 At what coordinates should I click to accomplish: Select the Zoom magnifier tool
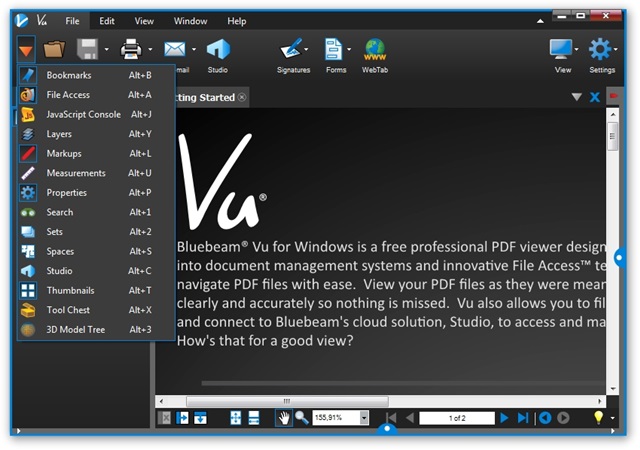click(x=301, y=417)
